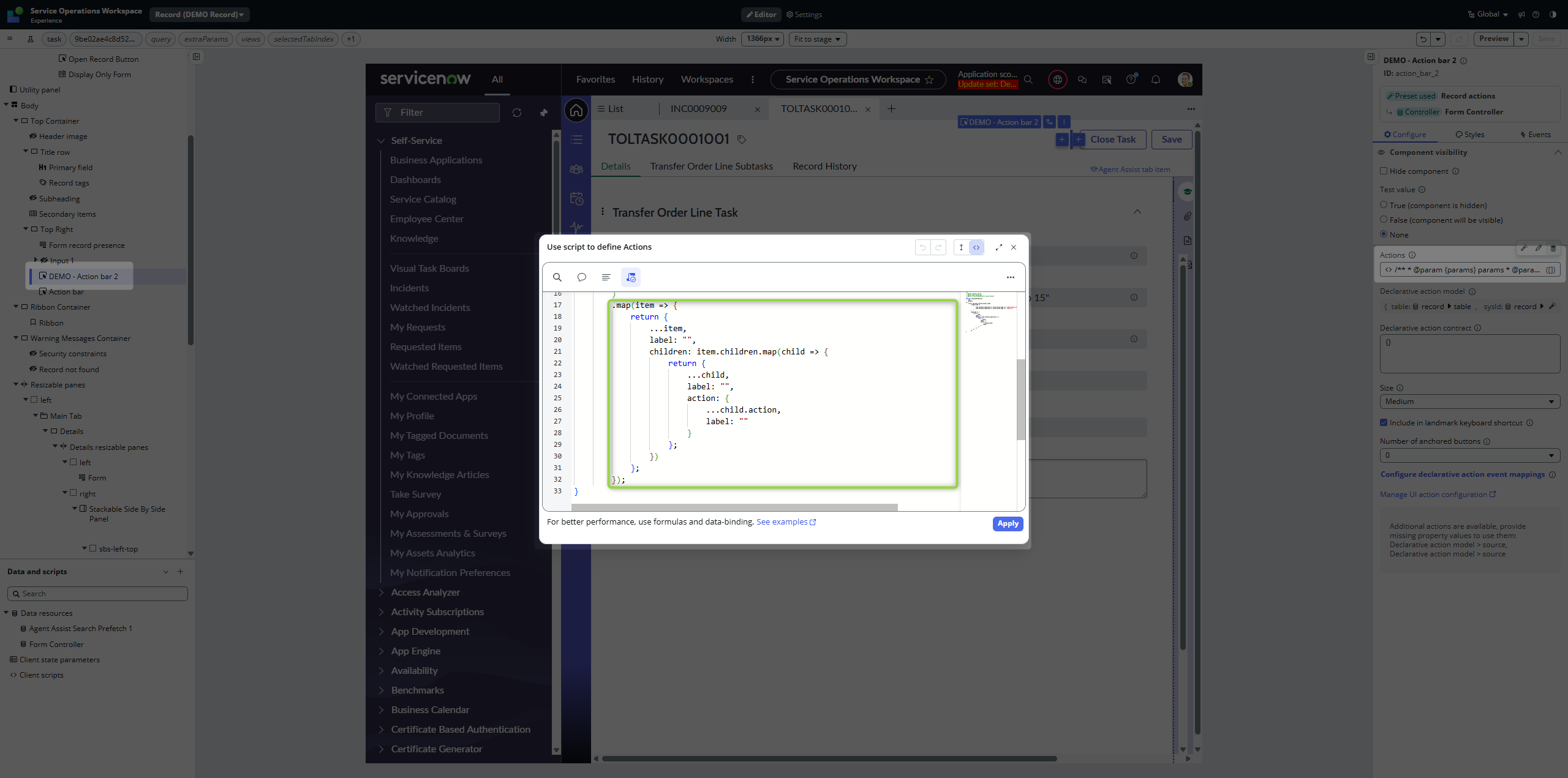Image resolution: width=1568 pixels, height=778 pixels.
Task: Click the search icon in script editor toolbar
Action: point(557,277)
